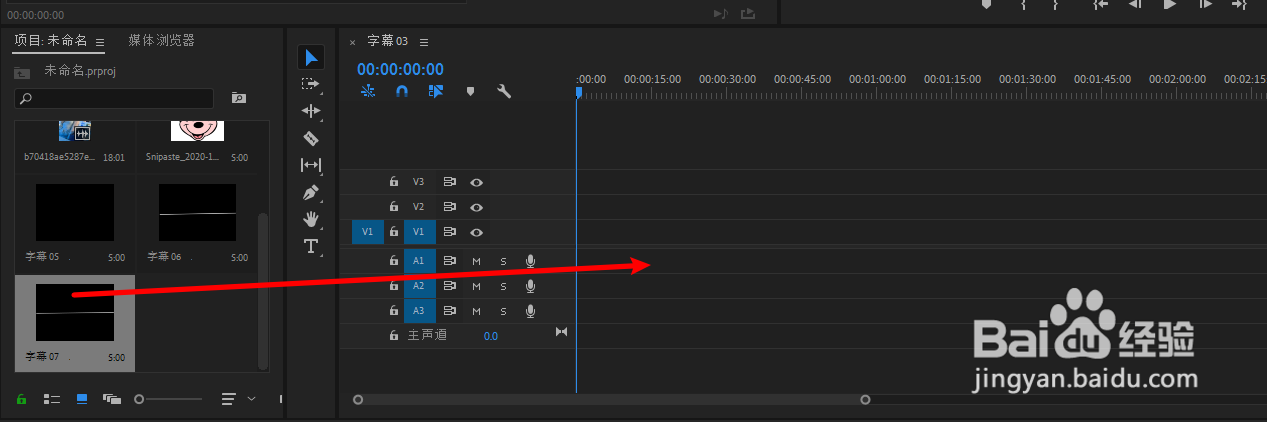
Task: Select the Razor tool
Action: coord(311,138)
